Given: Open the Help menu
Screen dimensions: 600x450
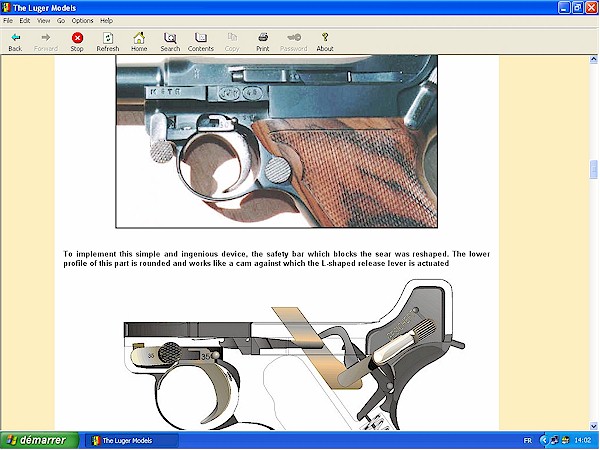Looking at the screenshot, I should 106,21.
